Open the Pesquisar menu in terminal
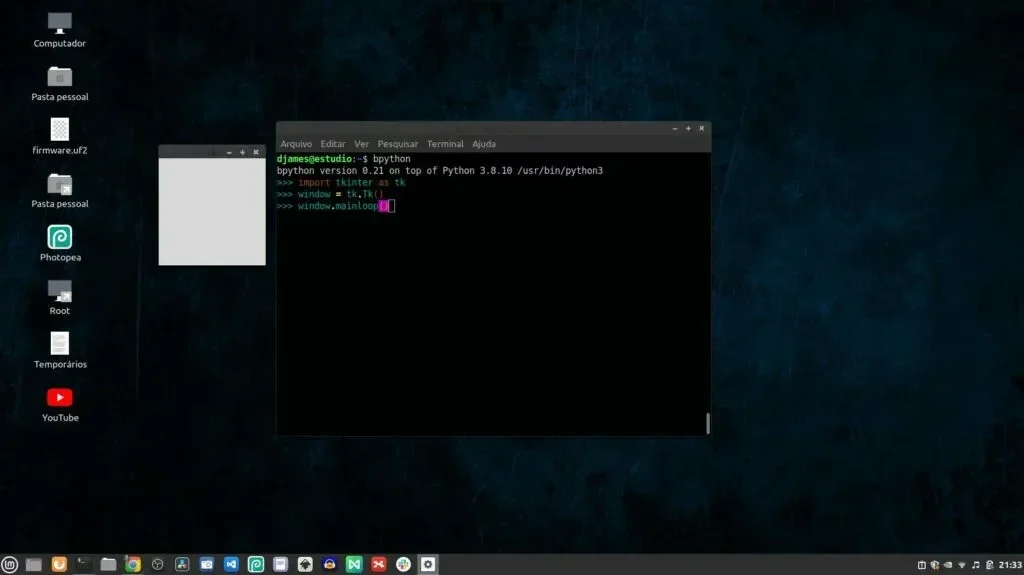 pyautogui.click(x=398, y=144)
